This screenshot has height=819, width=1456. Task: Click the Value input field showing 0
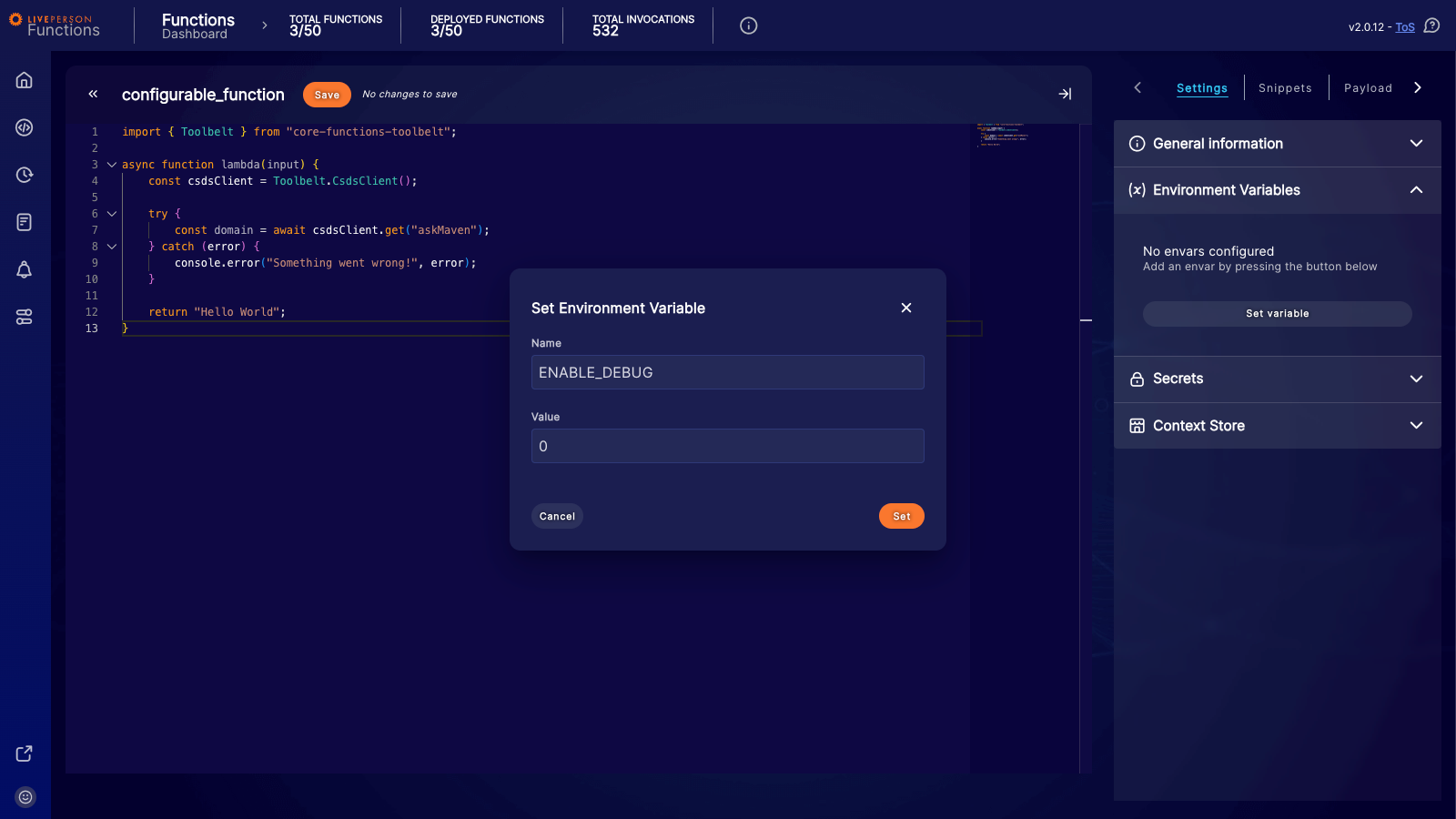pos(727,446)
